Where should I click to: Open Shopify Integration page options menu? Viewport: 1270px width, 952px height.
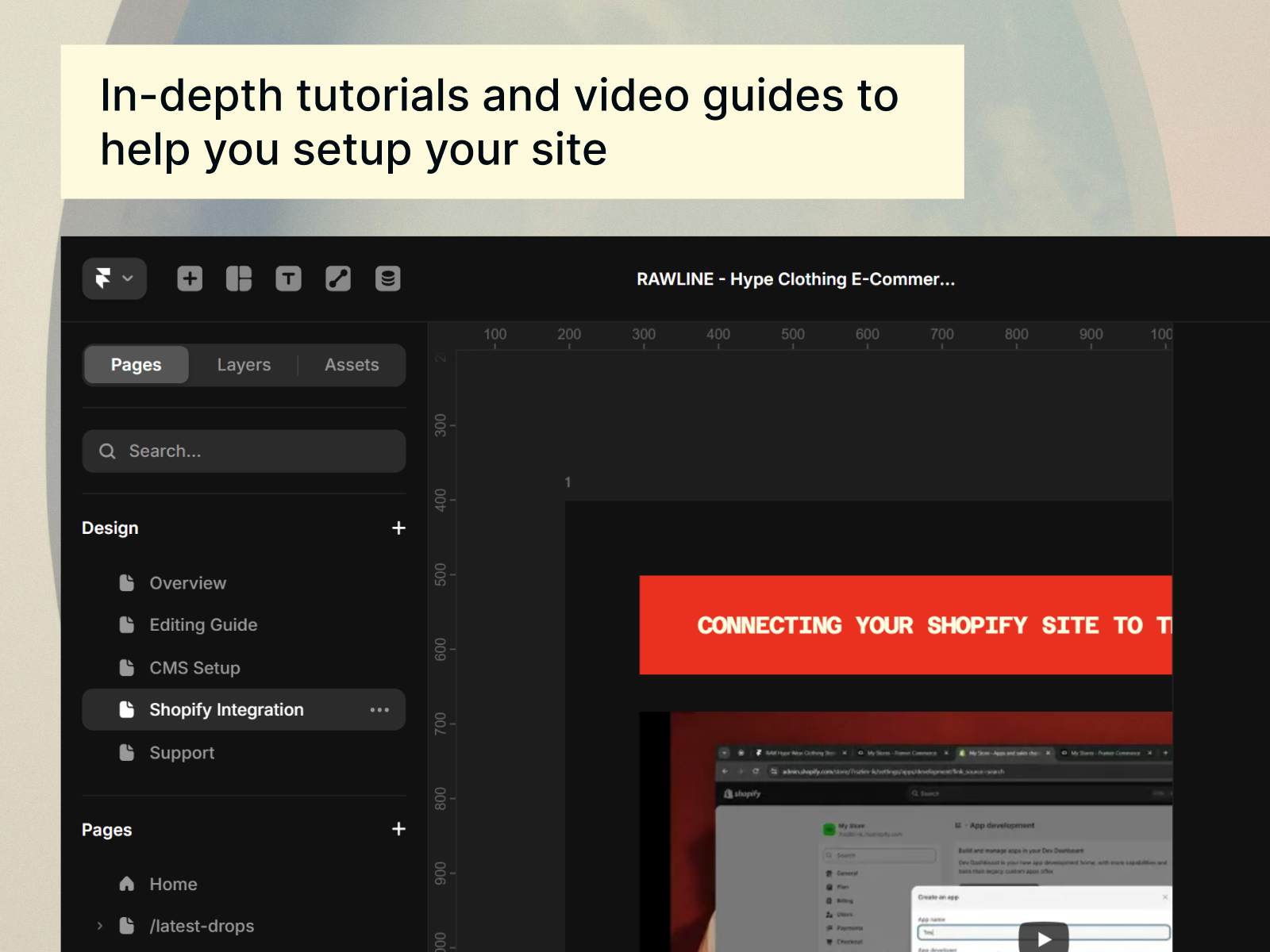379,710
